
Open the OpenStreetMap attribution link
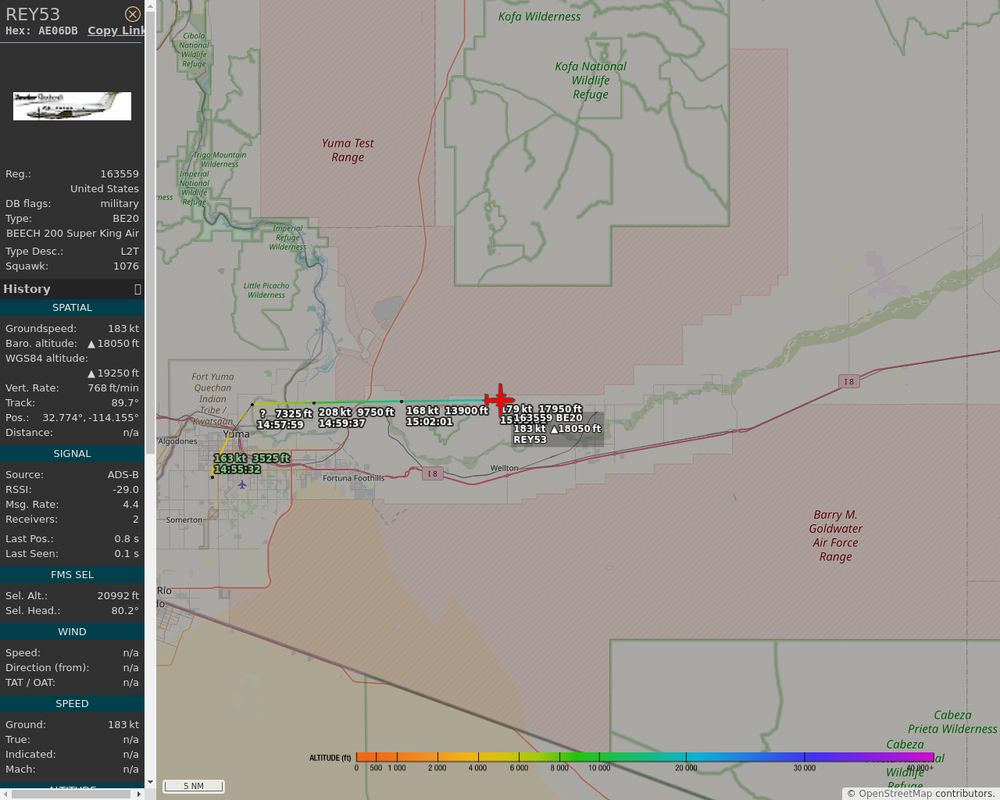895,794
